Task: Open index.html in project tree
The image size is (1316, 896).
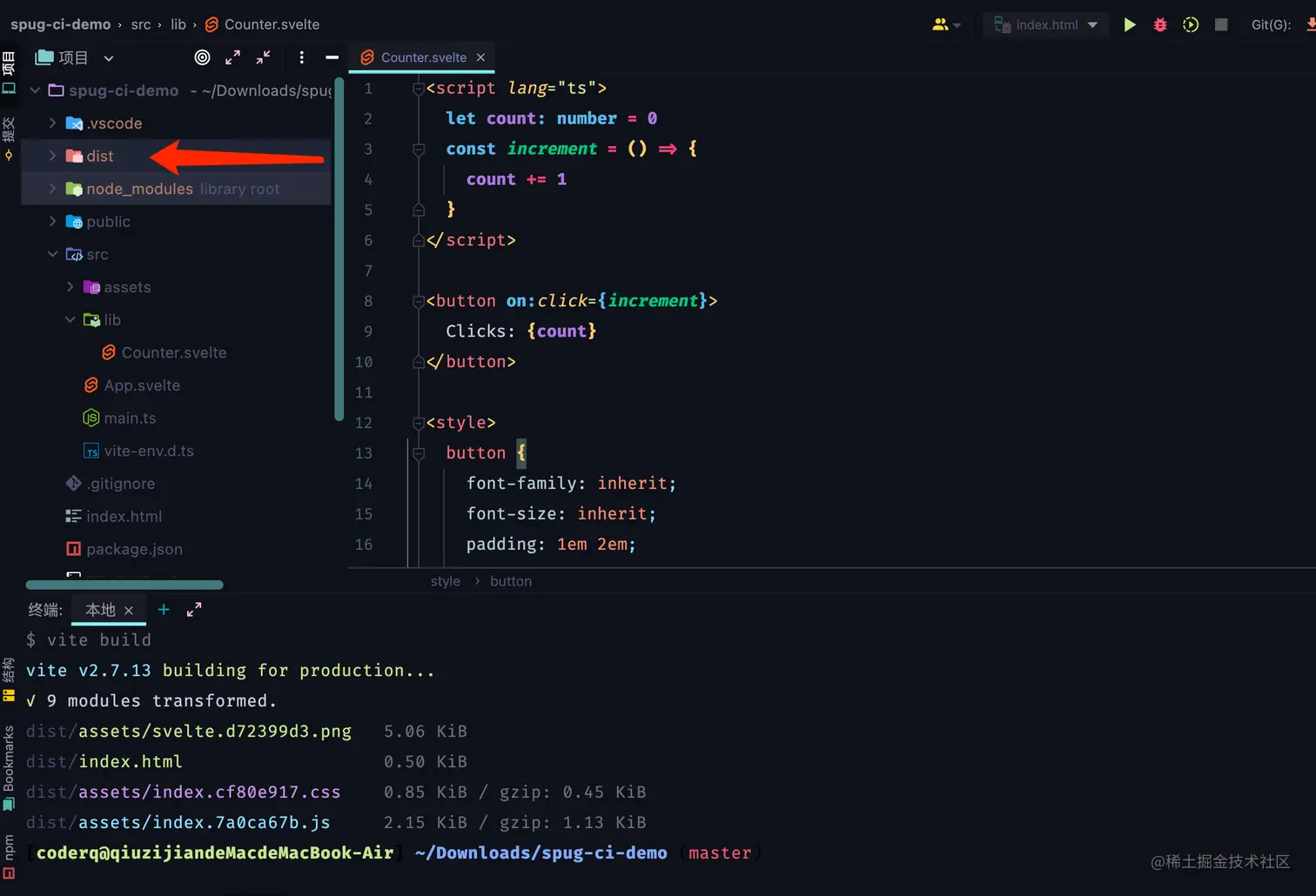Action: coord(124,517)
